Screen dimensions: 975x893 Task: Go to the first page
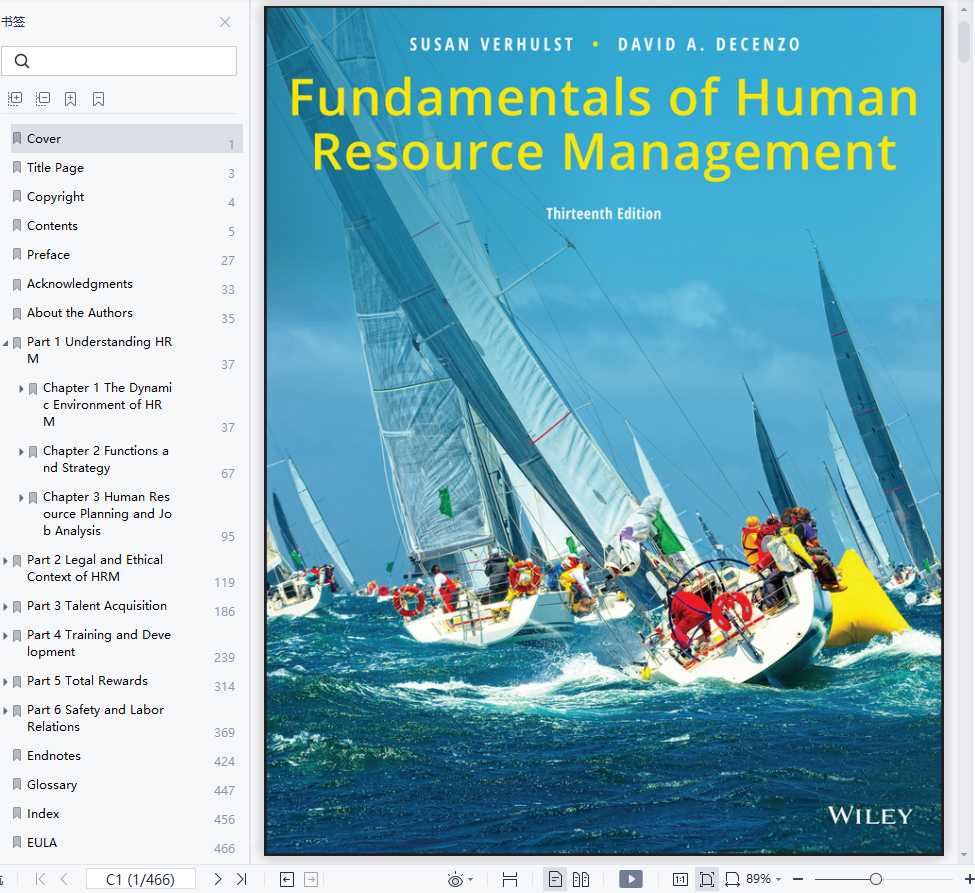40,879
